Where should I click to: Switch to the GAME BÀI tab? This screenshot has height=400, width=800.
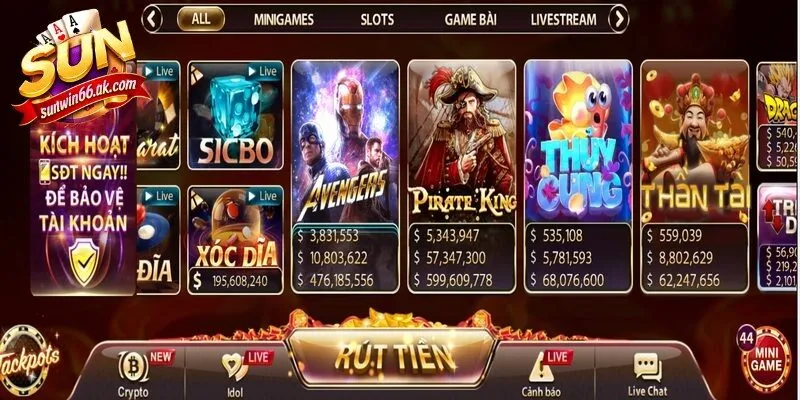point(470,20)
